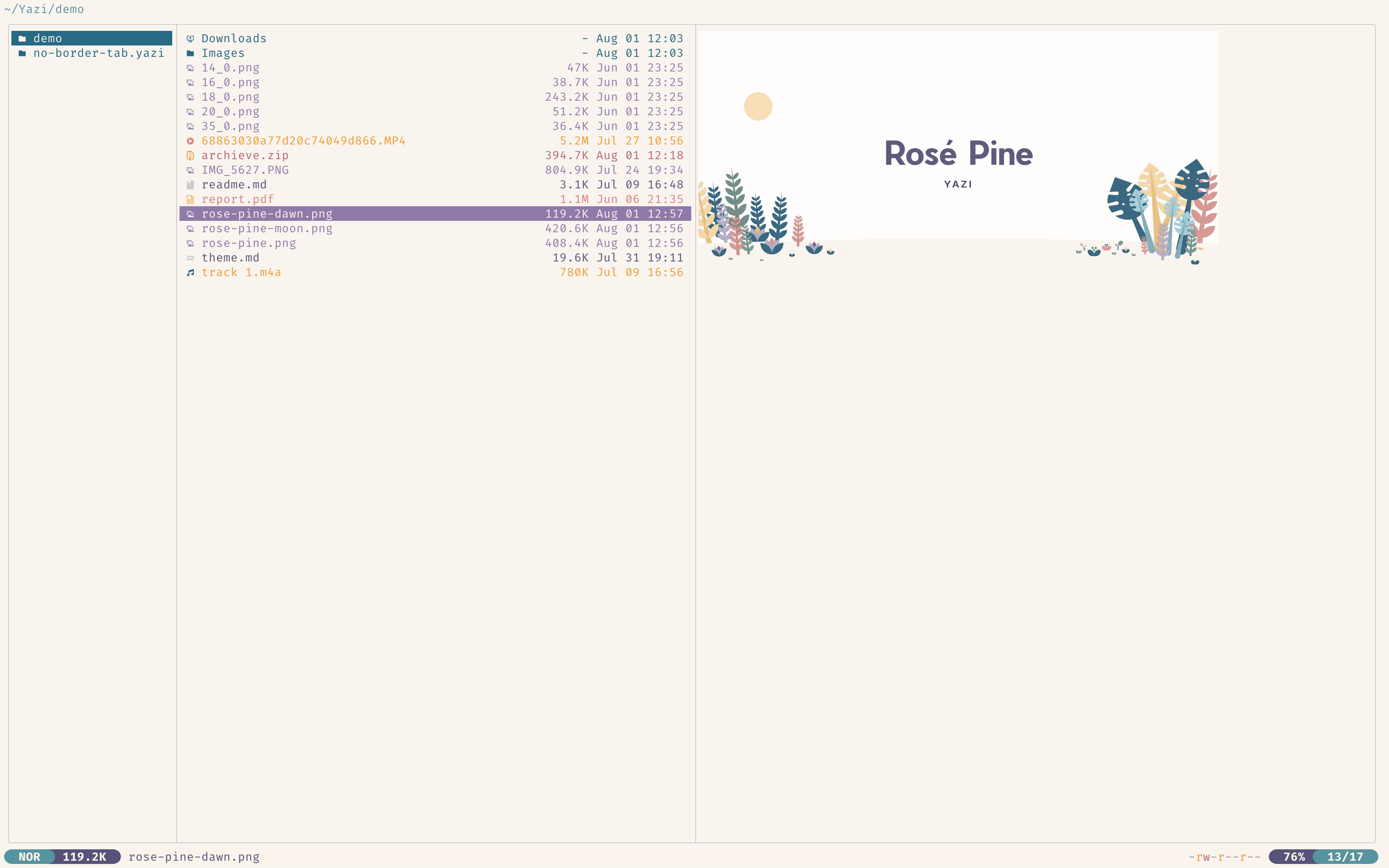Click the Images folder icon
This screenshot has height=868, width=1389.
(190, 54)
